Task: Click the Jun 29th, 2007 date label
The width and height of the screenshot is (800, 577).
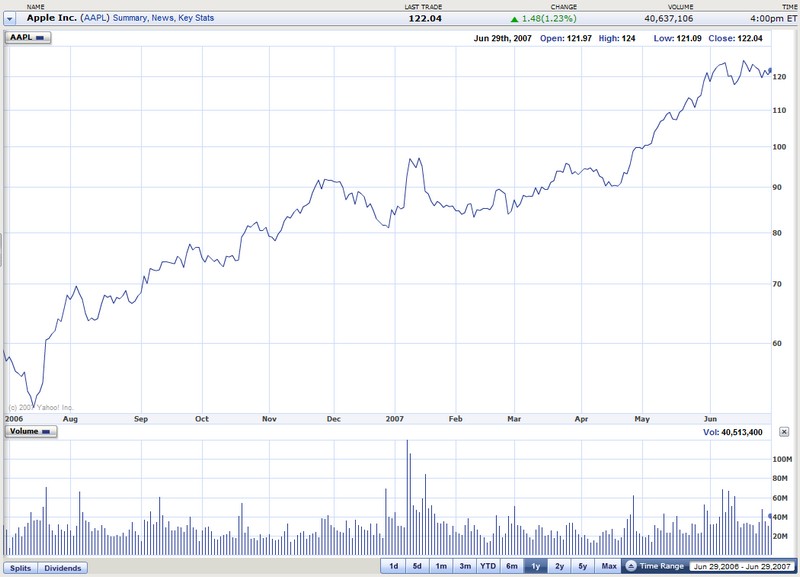Action: 503,38
